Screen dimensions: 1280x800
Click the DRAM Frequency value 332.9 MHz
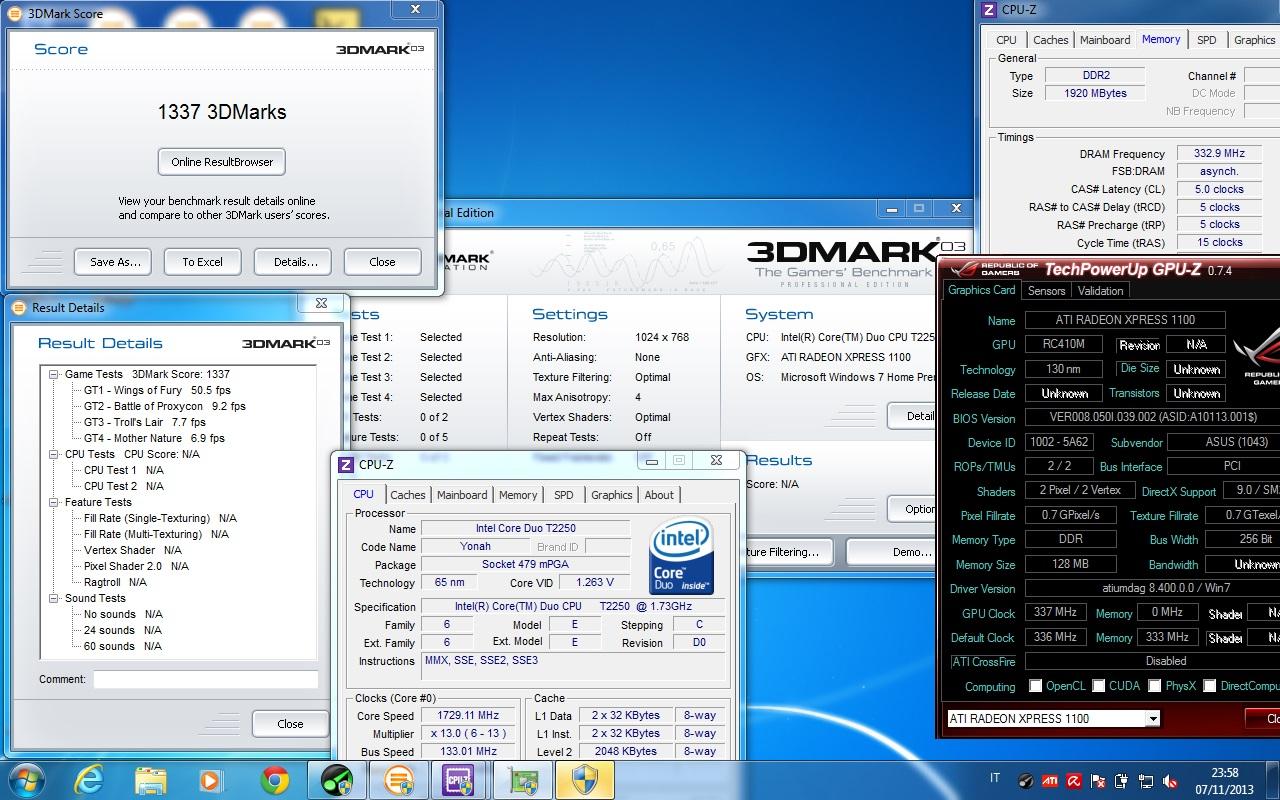(x=1219, y=153)
